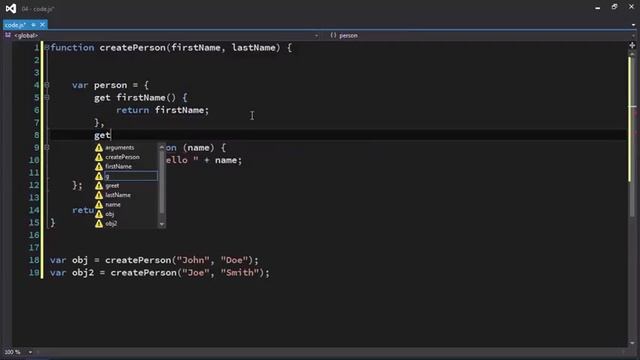
Task: Click the editor split-window handle icon
Action: pyautogui.click(x=632, y=45)
